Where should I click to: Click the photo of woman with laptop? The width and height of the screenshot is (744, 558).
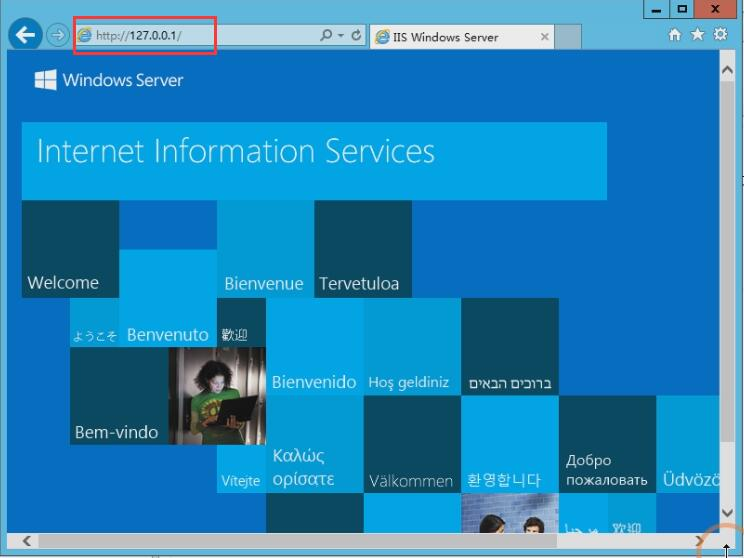(x=217, y=396)
